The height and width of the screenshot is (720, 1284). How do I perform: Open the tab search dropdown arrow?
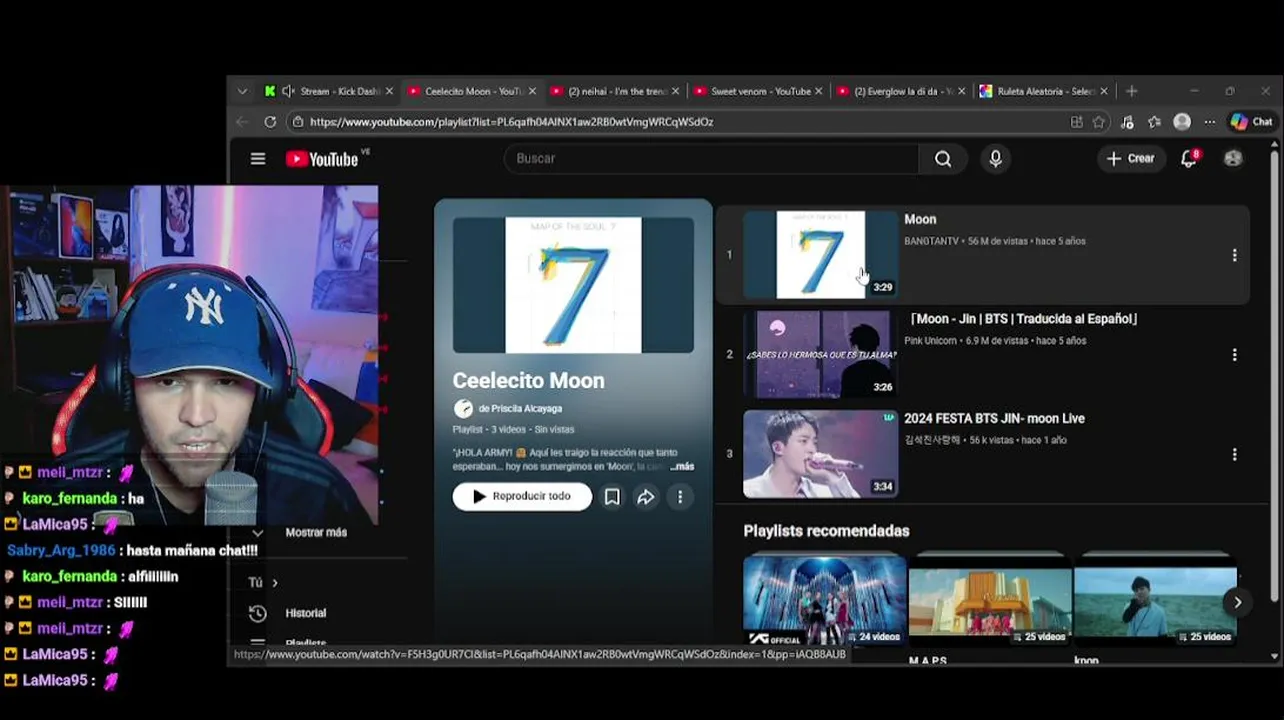pos(242,91)
